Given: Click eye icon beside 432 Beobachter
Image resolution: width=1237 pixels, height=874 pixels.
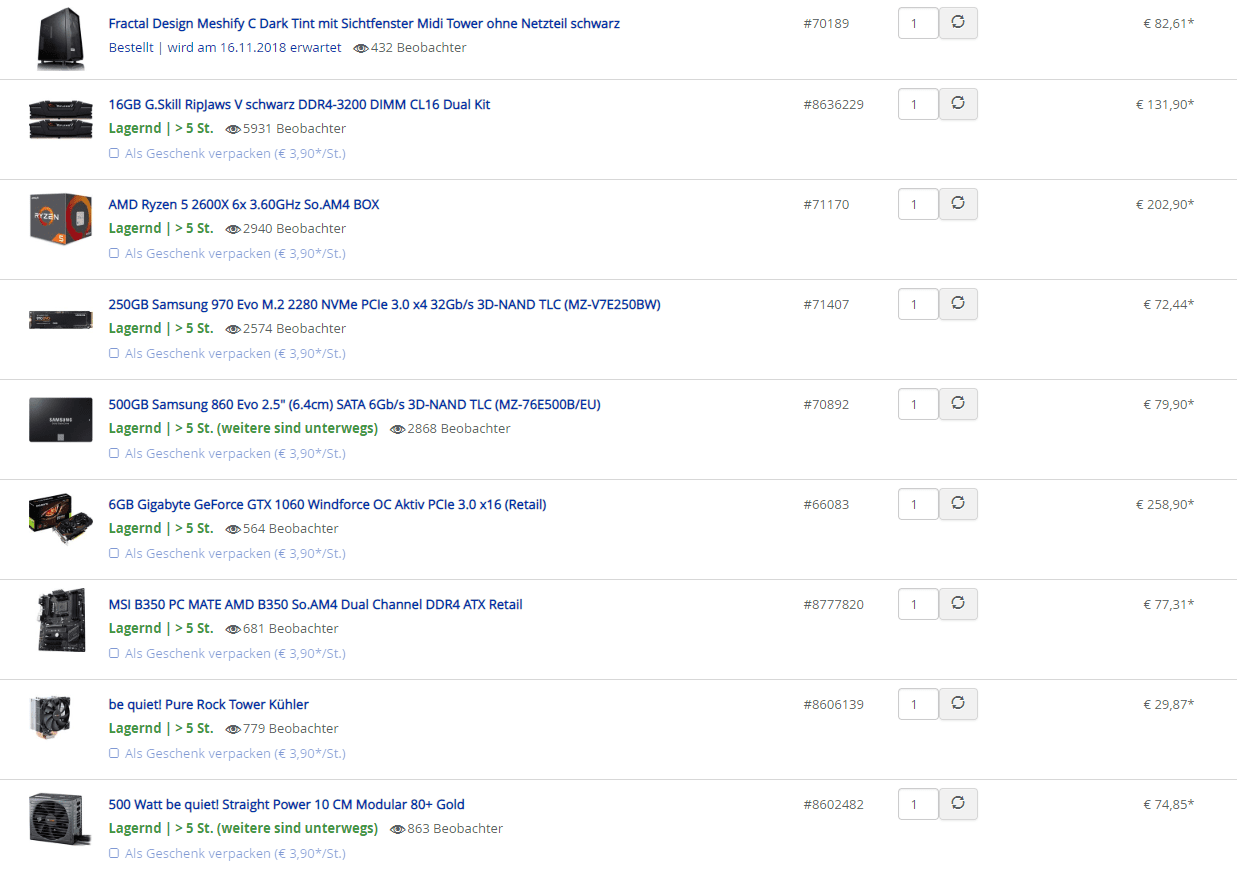Looking at the screenshot, I should (x=361, y=48).
